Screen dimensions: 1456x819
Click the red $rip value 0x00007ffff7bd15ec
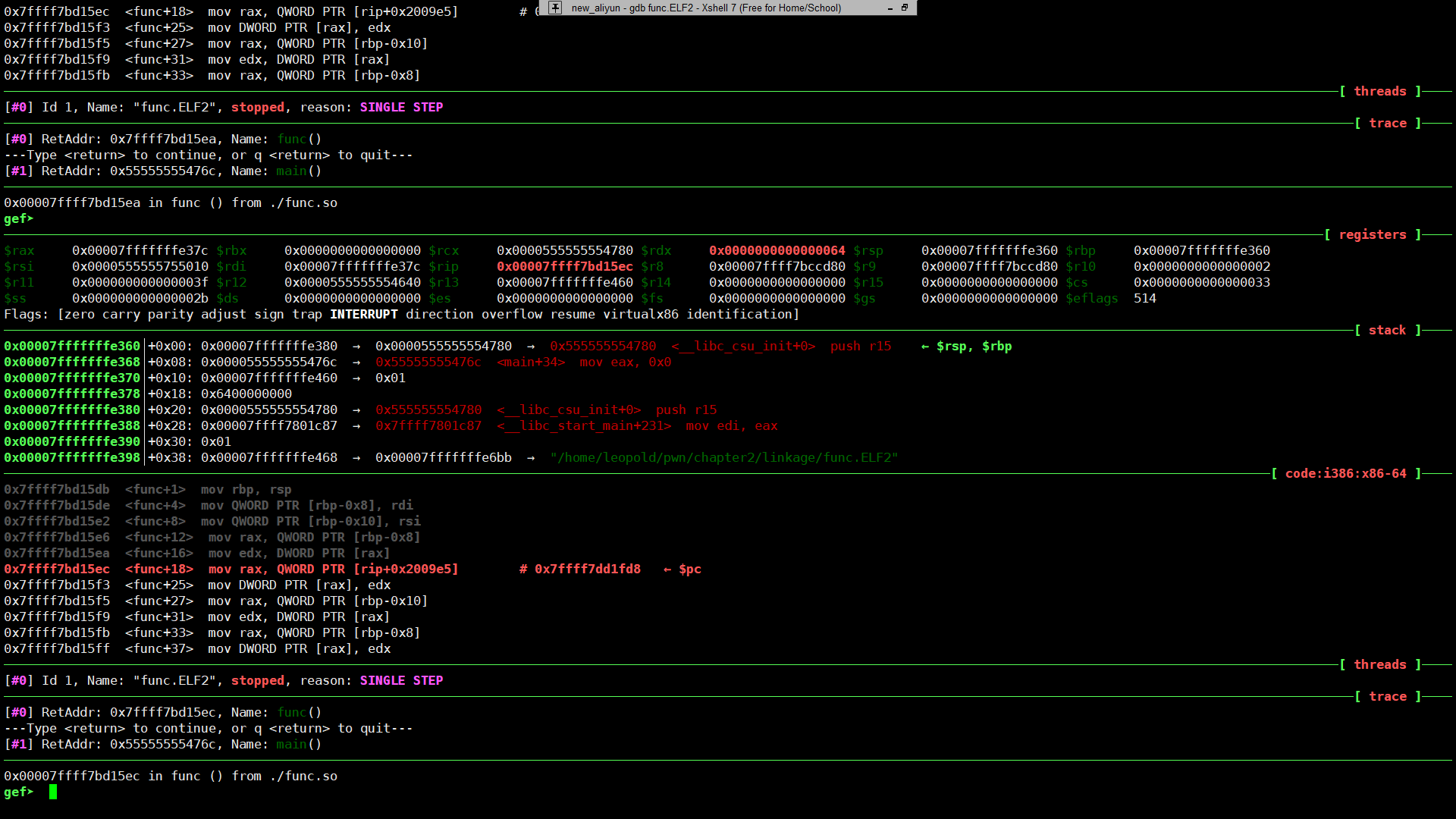pyautogui.click(x=564, y=266)
